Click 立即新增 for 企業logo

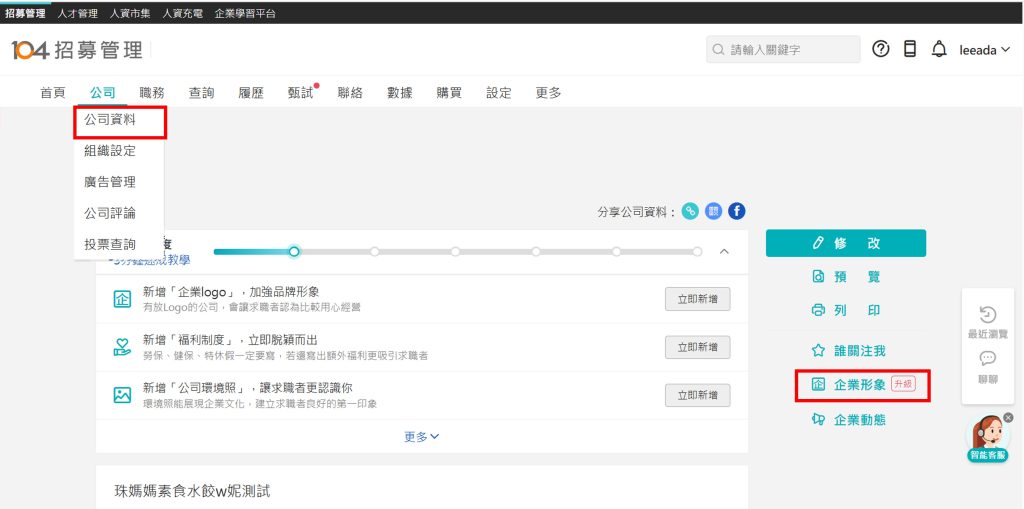[x=697, y=299]
